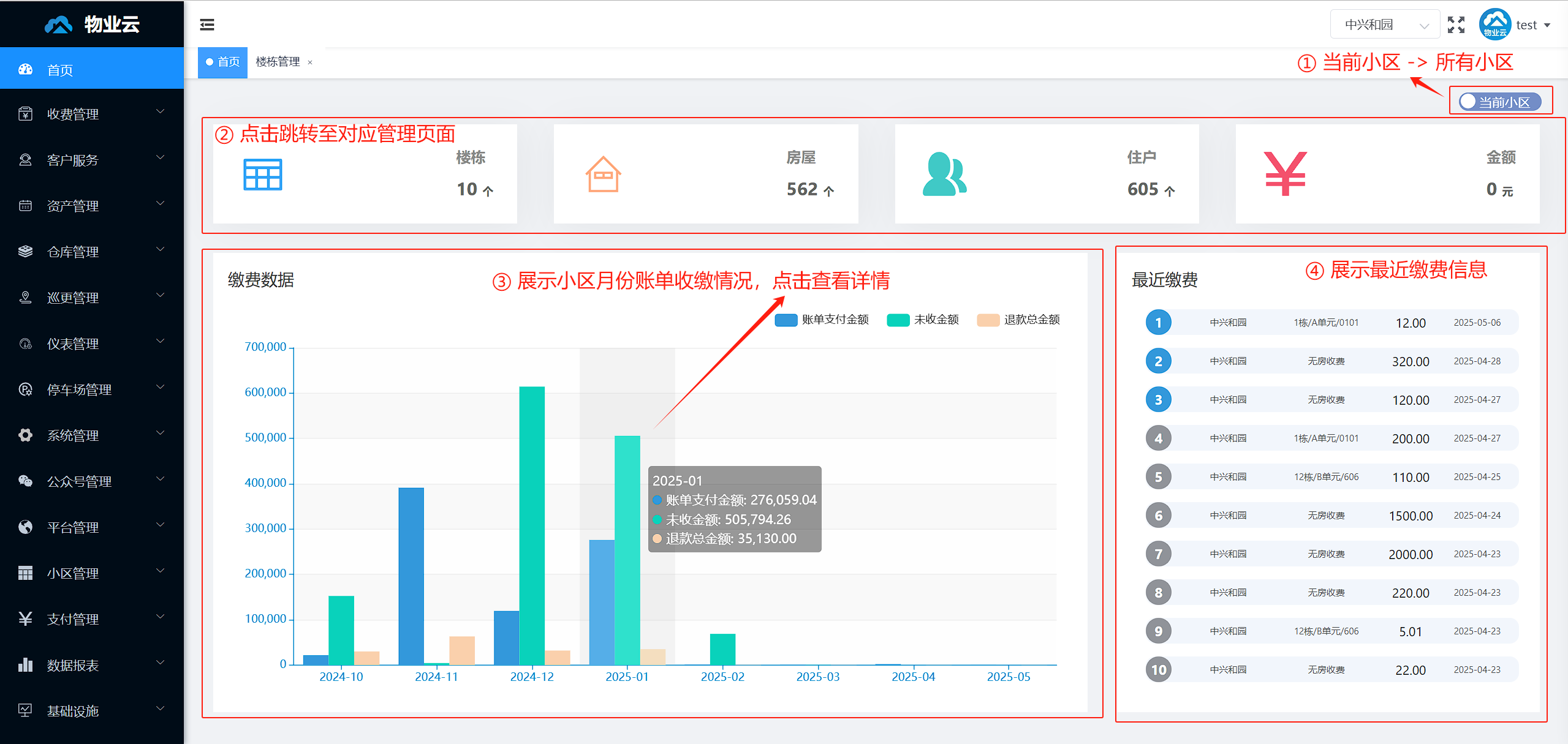This screenshot has height=744, width=1568.
Task: Select the 首页 item in the sidebar
Action: pos(92,69)
